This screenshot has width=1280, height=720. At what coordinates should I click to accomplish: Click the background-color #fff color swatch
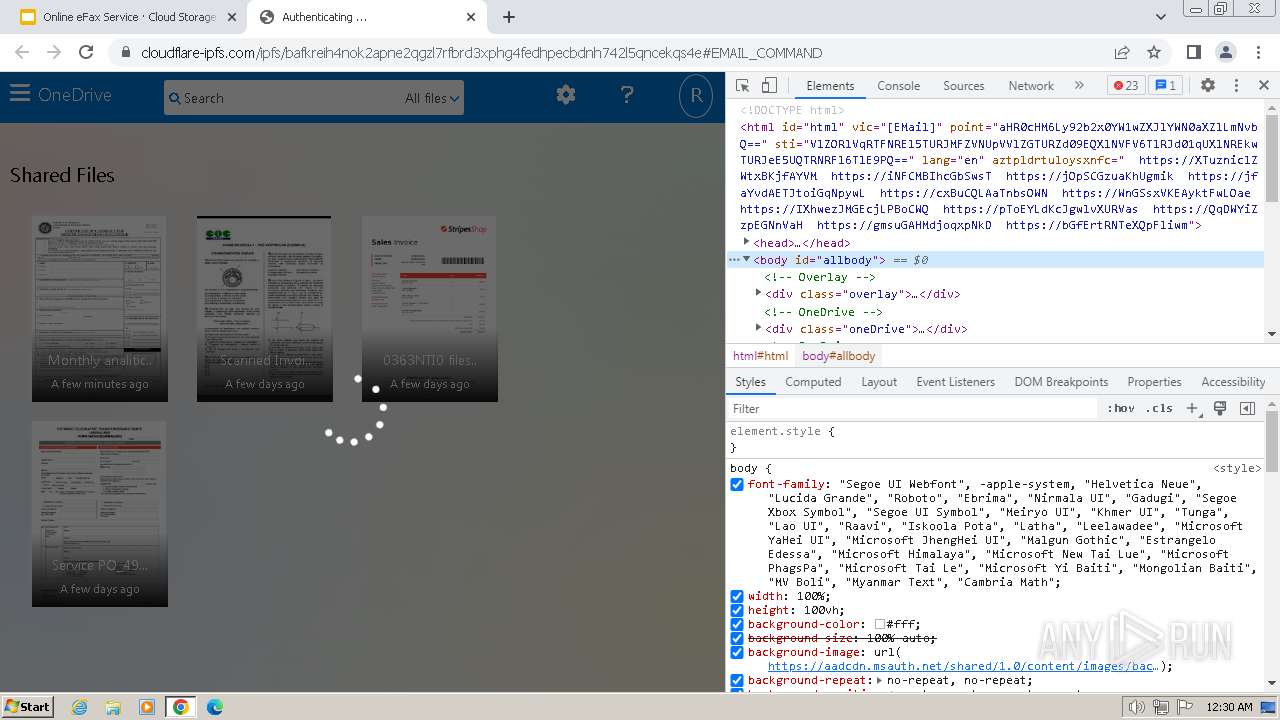point(880,624)
